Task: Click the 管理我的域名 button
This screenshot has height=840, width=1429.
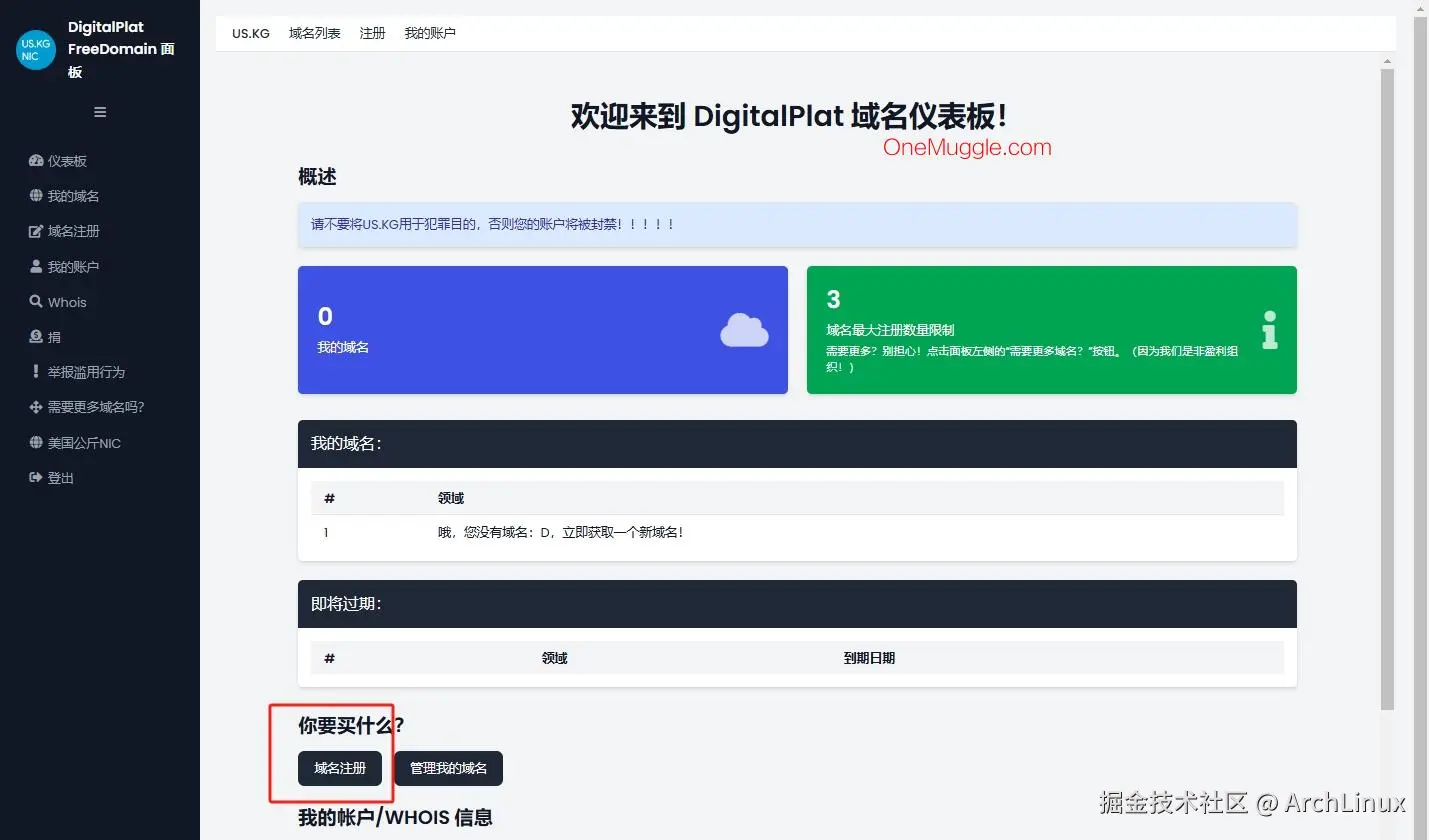Action: pyautogui.click(x=449, y=768)
